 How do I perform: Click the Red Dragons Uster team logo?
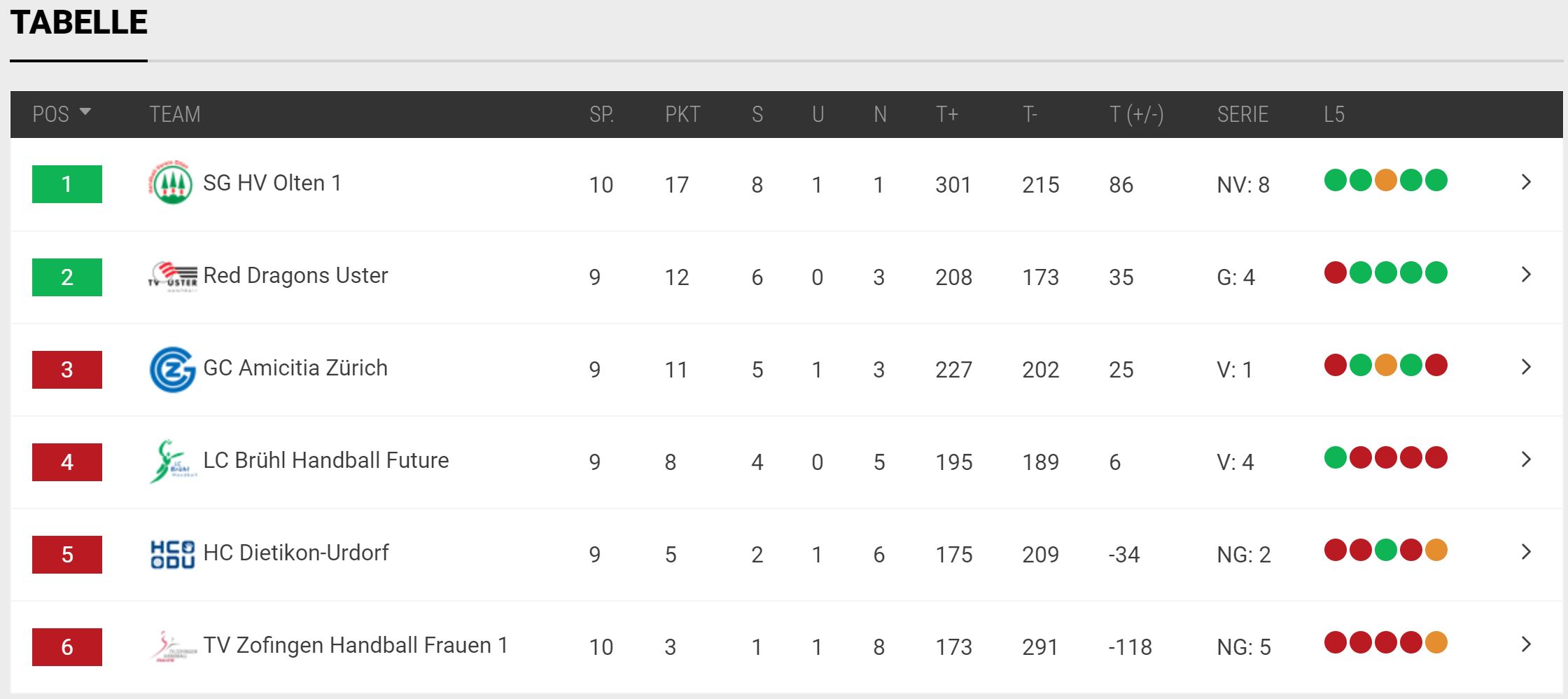tap(172, 276)
